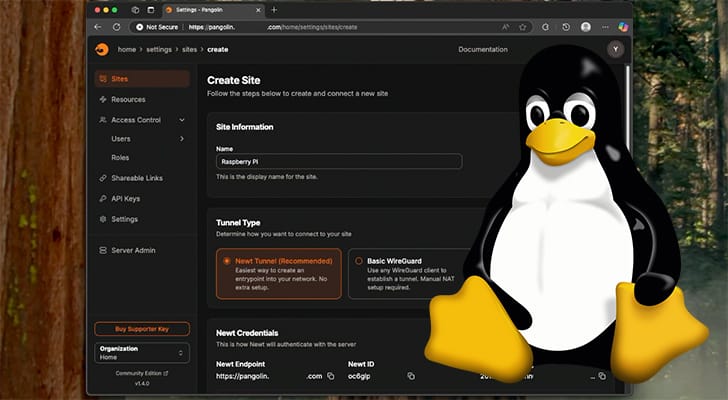728x400 pixels.
Task: Switch to the Settings - Pangolin tab
Action: click(x=213, y=10)
